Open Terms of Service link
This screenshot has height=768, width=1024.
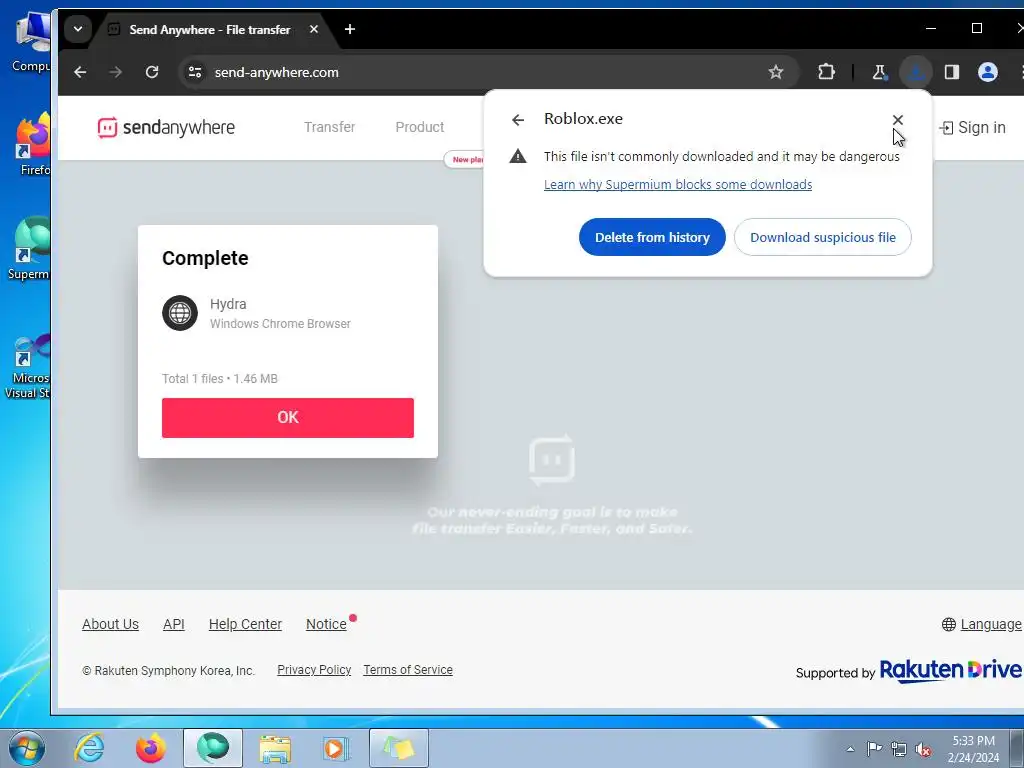pyautogui.click(x=408, y=669)
